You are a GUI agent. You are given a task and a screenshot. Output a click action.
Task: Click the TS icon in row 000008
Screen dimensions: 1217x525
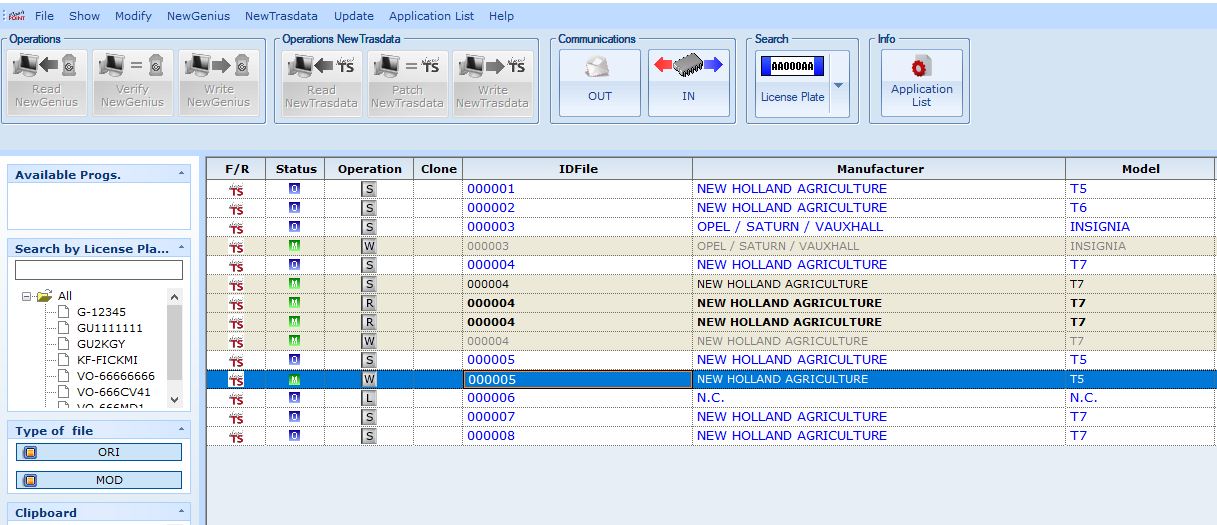236,435
